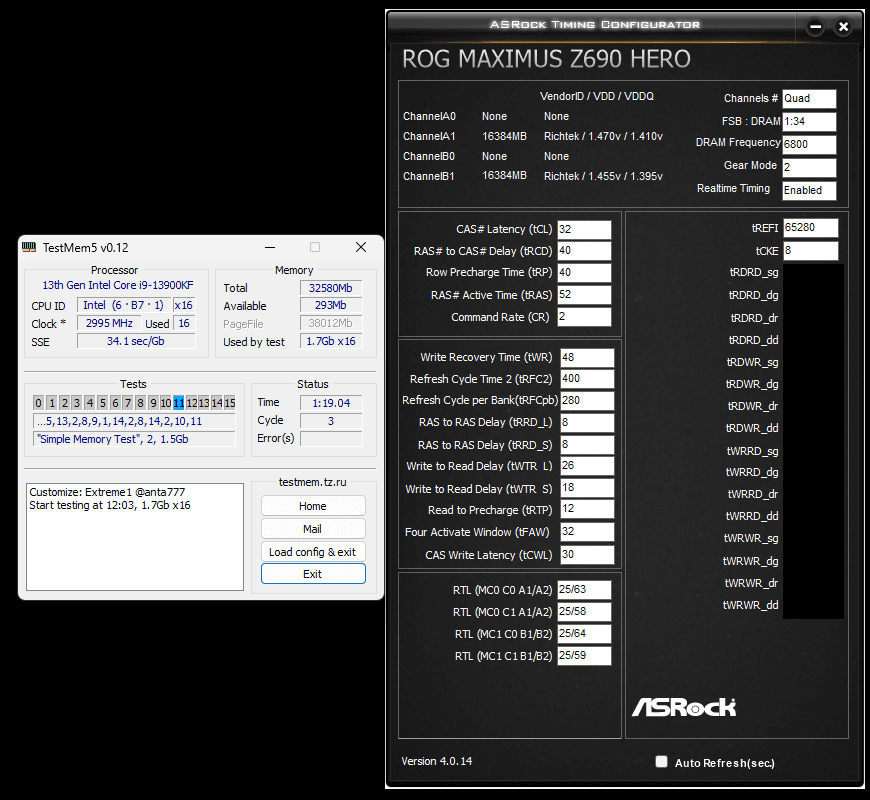Minimize the TestMem5 window
The width and height of the screenshot is (870, 800).
270,247
